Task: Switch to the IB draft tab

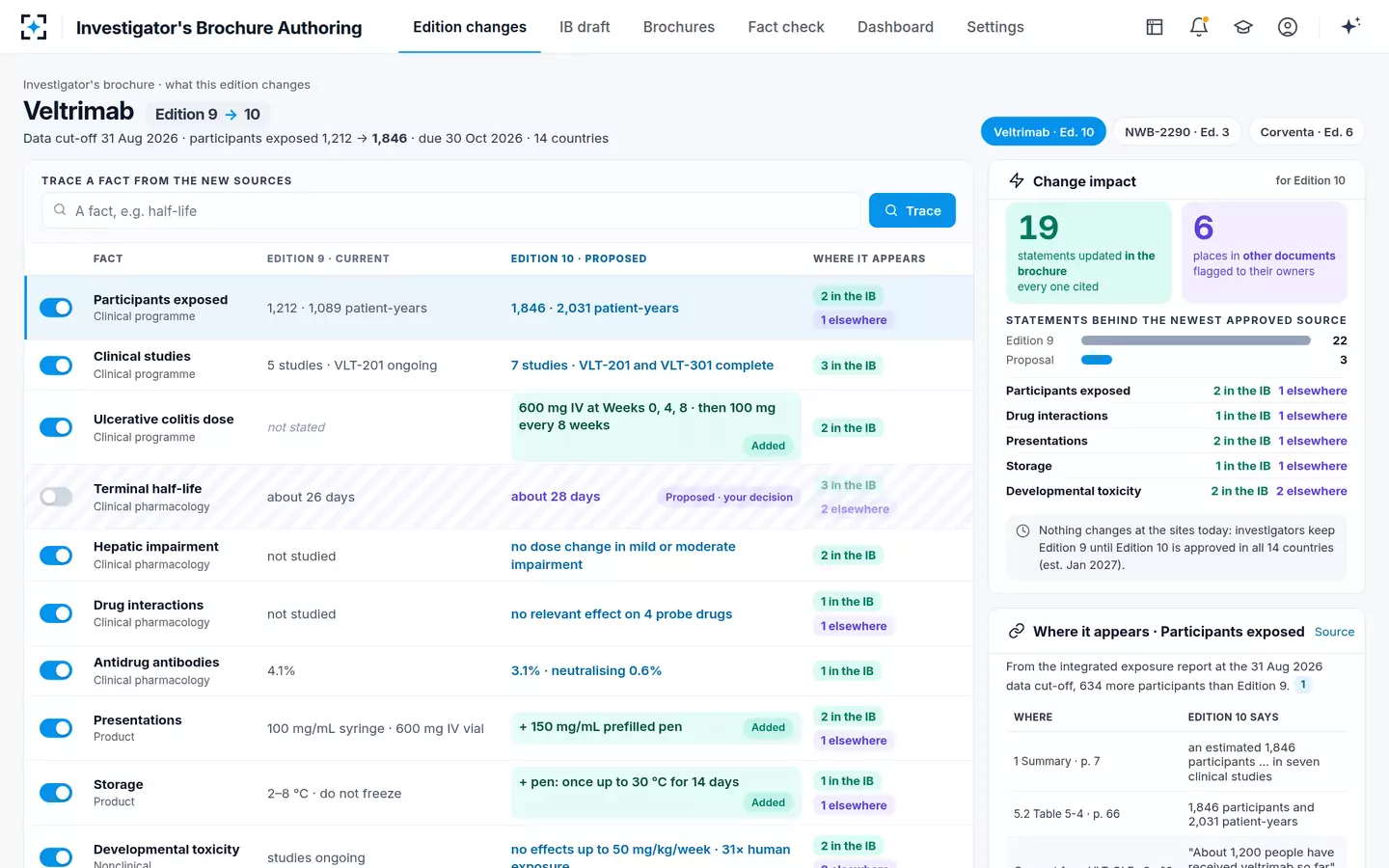Action: 585,27
